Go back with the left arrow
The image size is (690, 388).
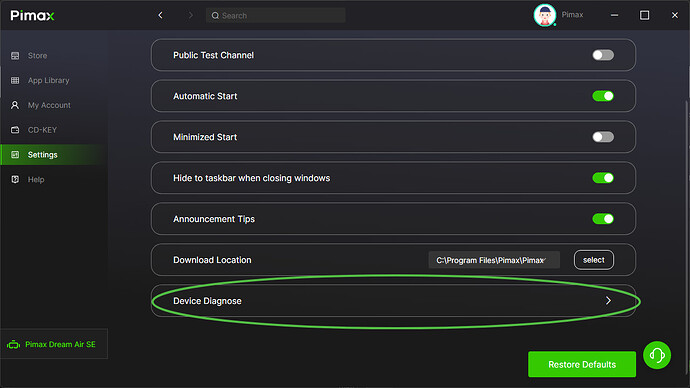point(161,15)
